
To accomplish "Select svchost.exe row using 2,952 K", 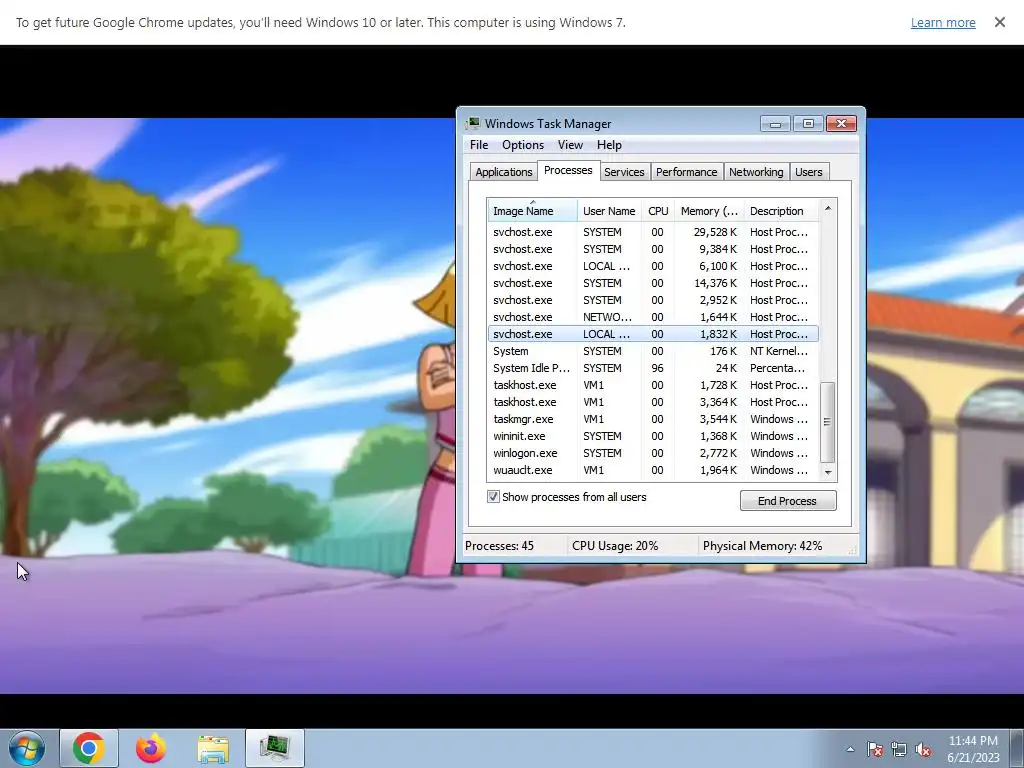I will [653, 300].
